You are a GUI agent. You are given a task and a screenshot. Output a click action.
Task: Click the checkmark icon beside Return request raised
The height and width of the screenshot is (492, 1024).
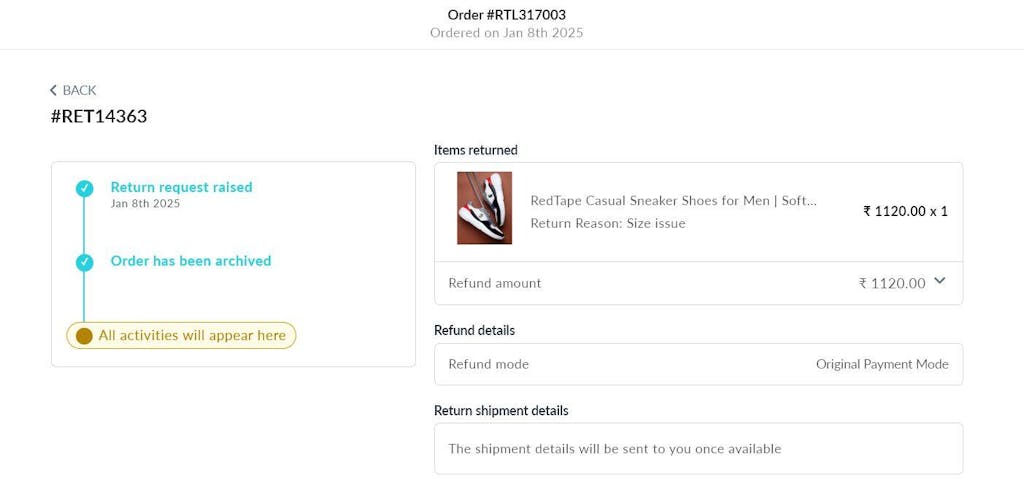85,188
